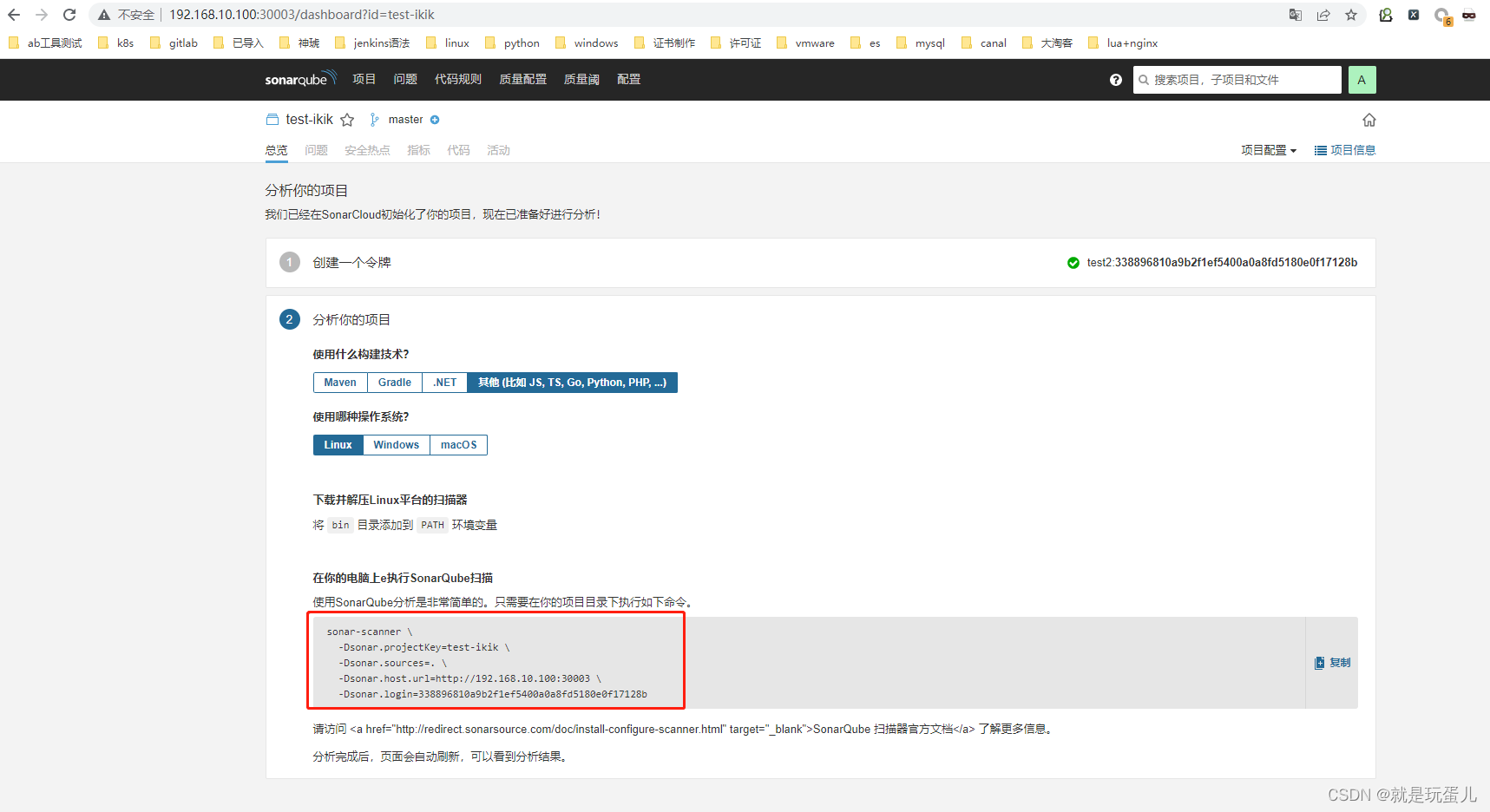
Task: Click the green check token status icon
Action: pyautogui.click(x=1073, y=263)
